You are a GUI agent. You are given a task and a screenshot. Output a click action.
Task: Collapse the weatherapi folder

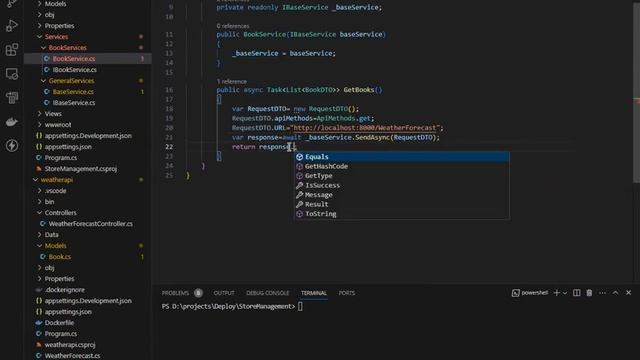click(88, 180)
